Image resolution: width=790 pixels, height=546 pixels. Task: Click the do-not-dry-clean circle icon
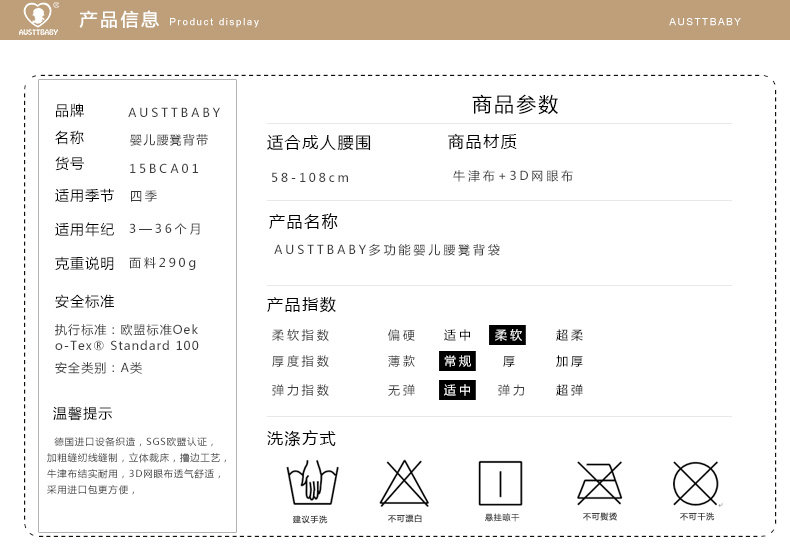(695, 484)
